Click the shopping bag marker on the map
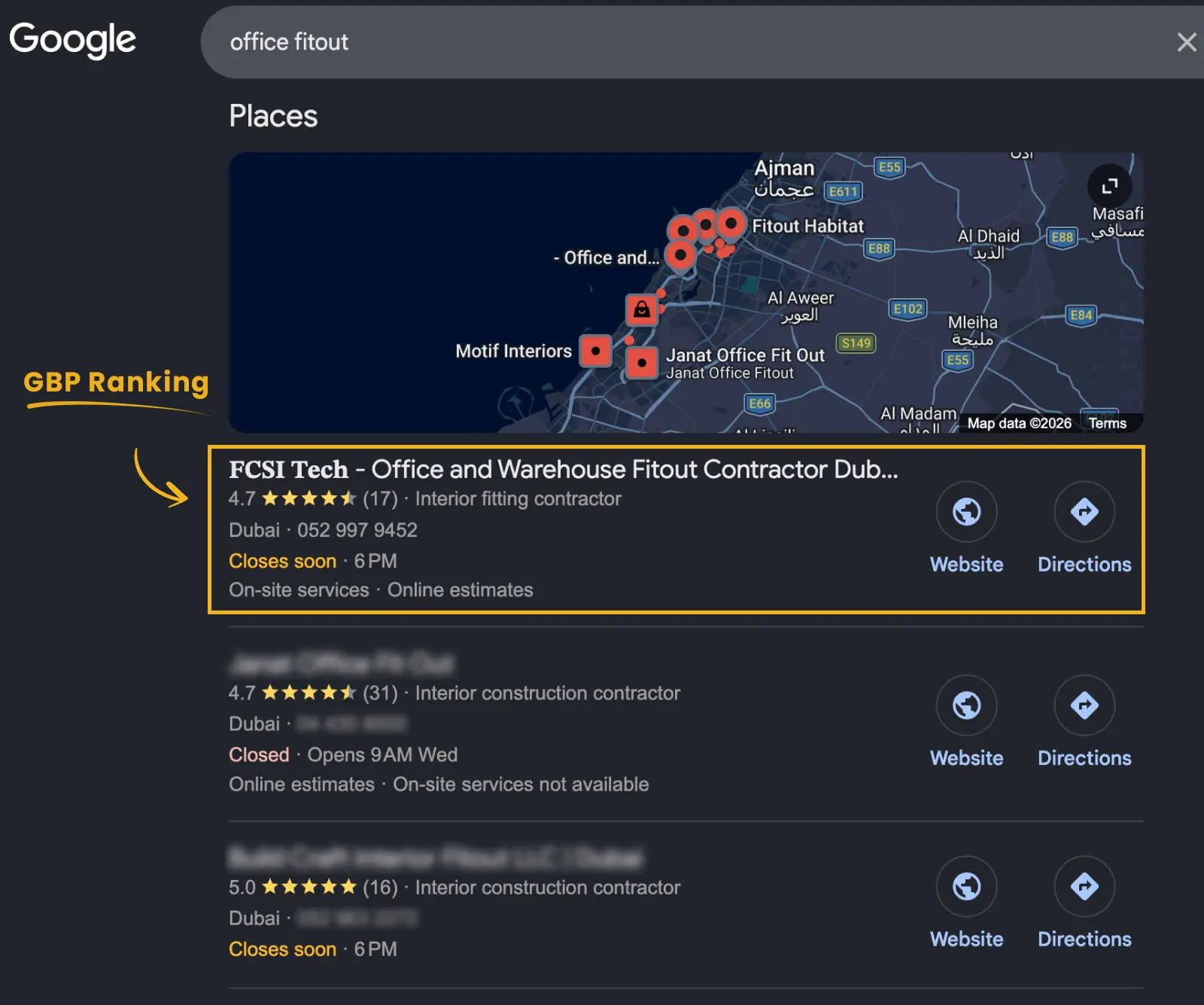Image resolution: width=1204 pixels, height=1005 pixels. click(x=642, y=309)
